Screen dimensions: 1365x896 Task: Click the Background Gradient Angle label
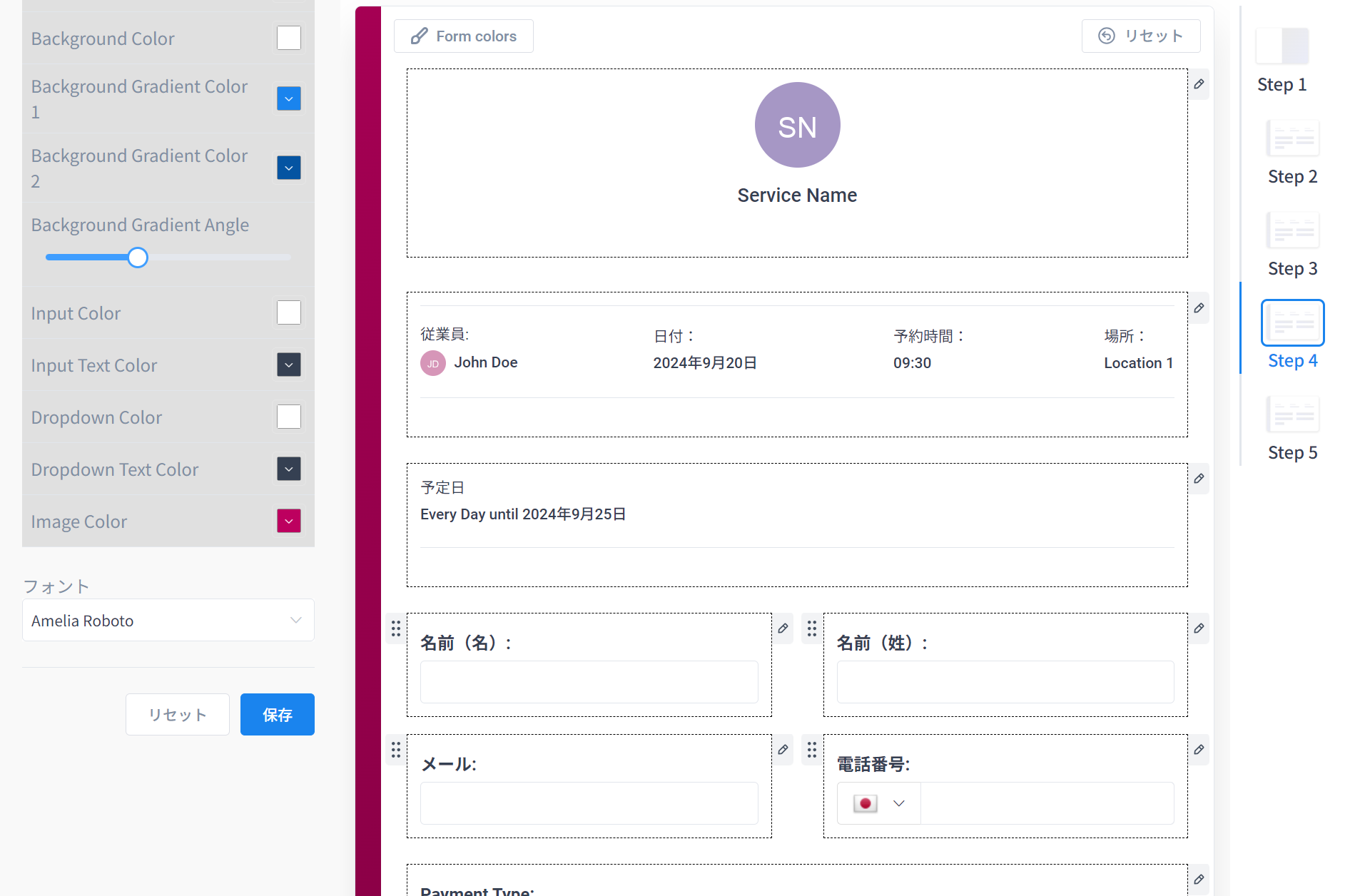[140, 225]
